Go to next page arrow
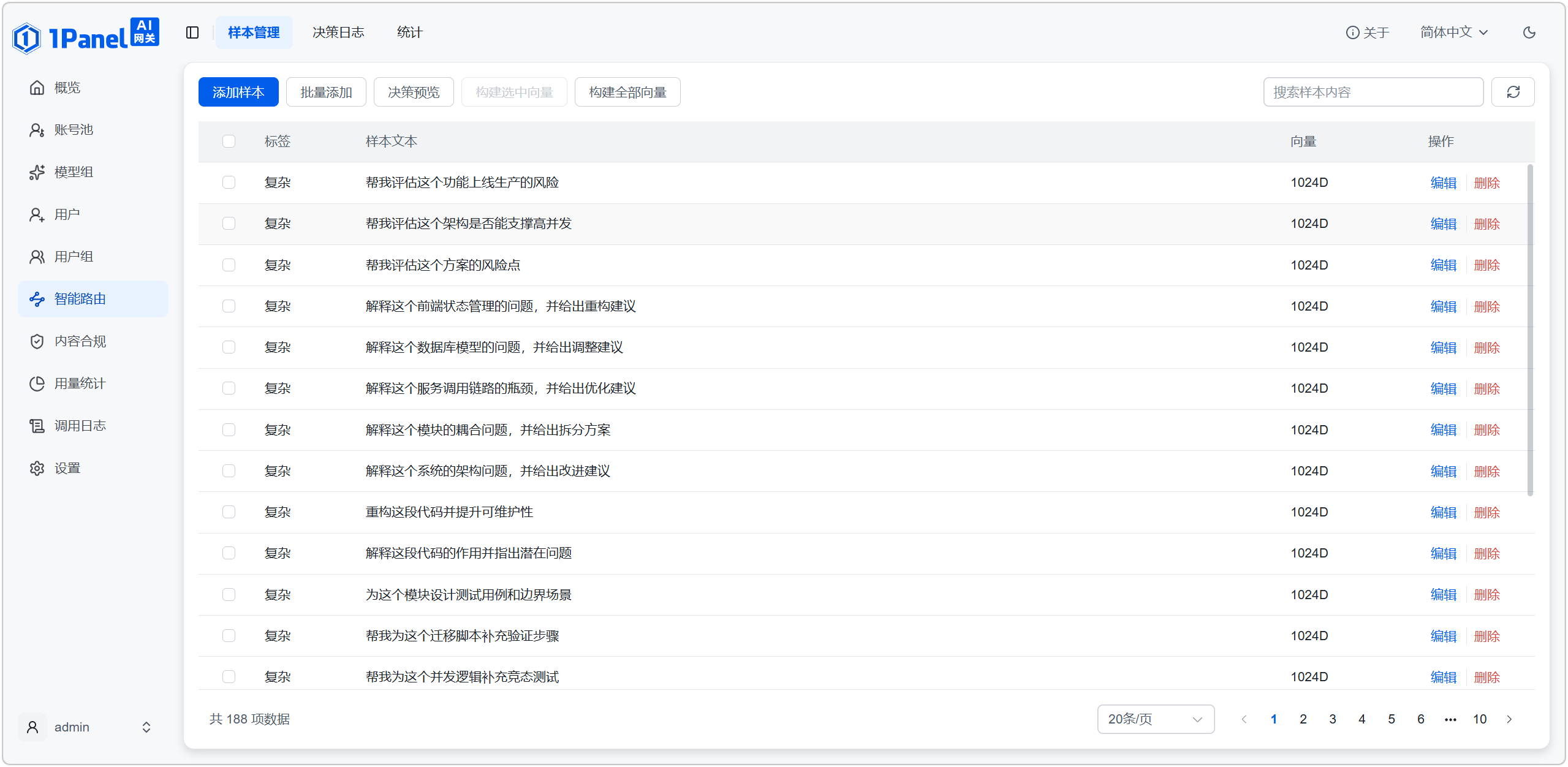This screenshot has height=767, width=1568. point(1509,719)
